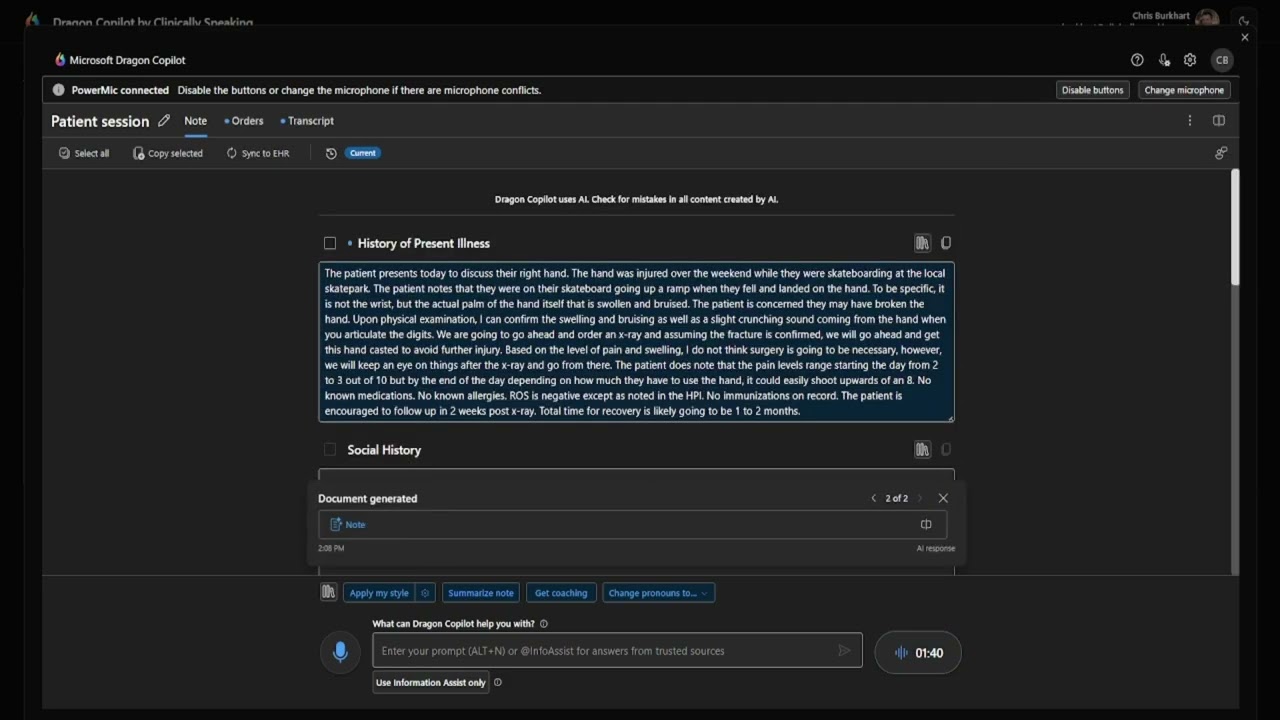Click Chris Burkhart profile picture
Image resolution: width=1280 pixels, height=720 pixels.
[x=1207, y=19]
